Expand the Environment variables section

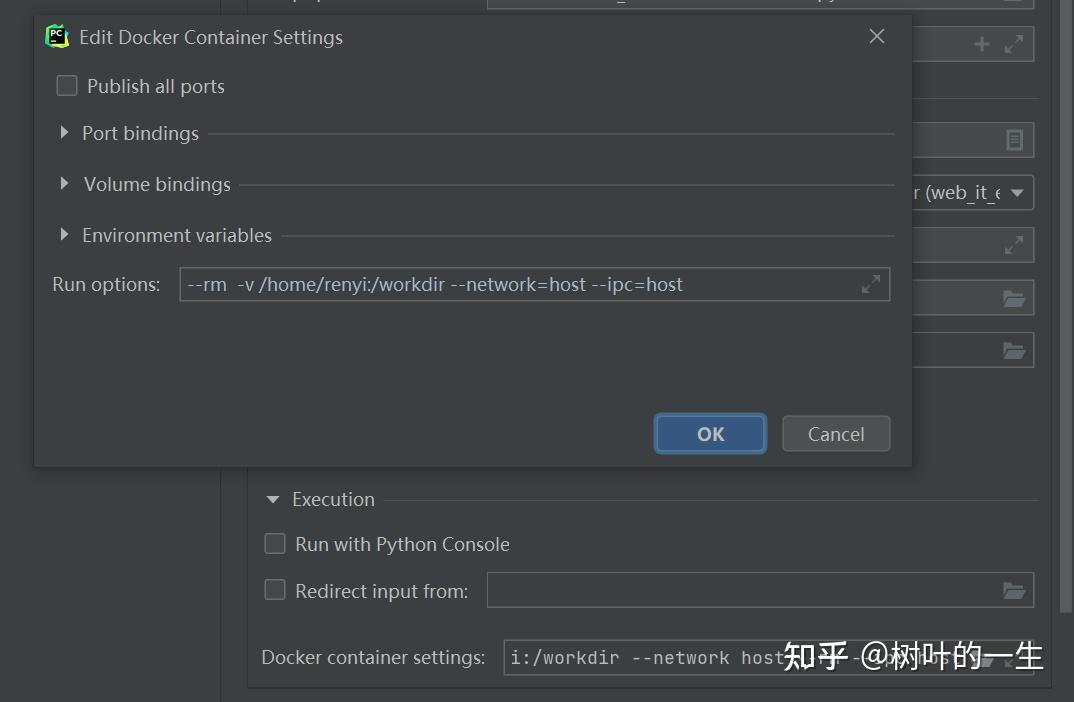pyautogui.click(x=64, y=234)
